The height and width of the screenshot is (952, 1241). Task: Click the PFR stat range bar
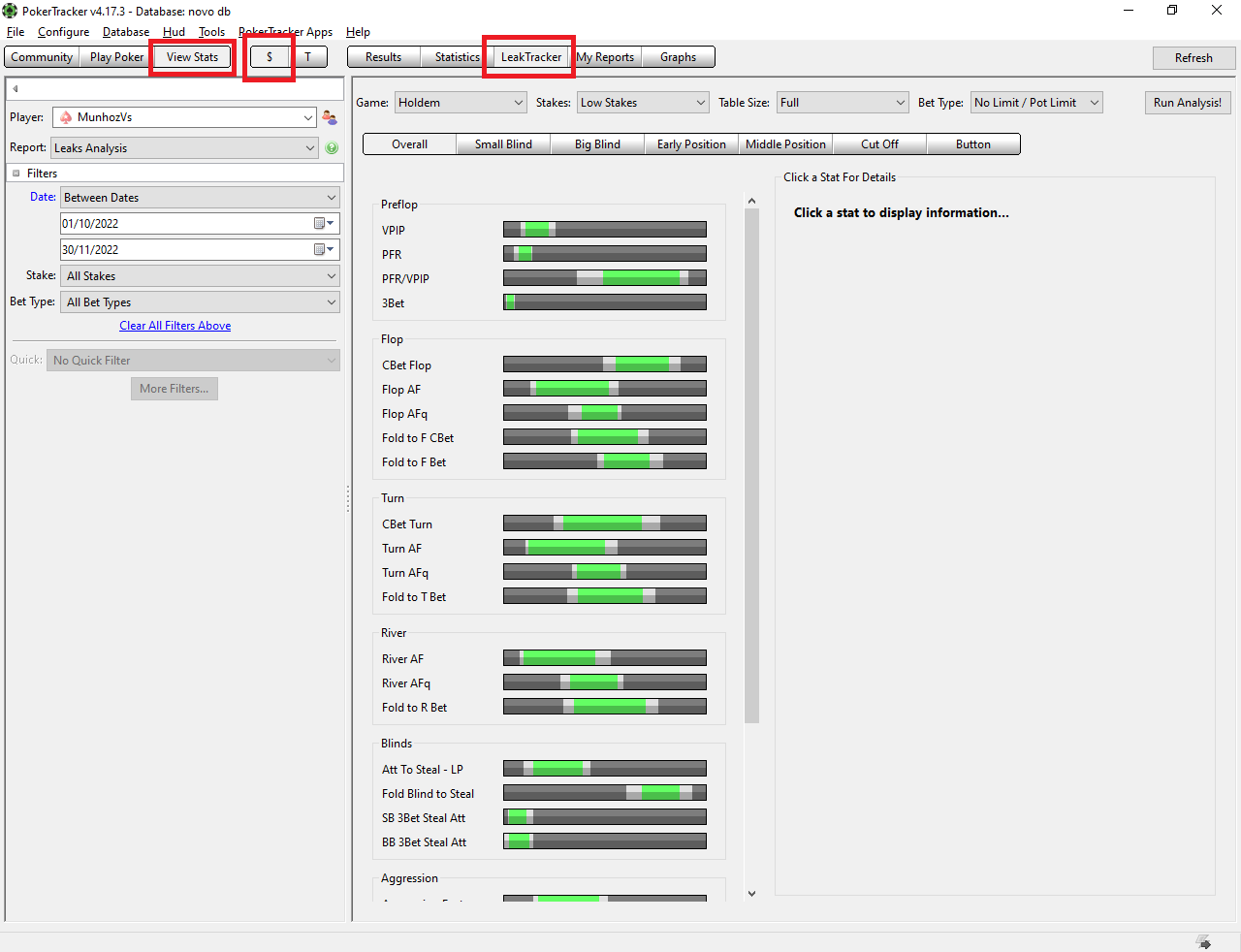click(605, 254)
